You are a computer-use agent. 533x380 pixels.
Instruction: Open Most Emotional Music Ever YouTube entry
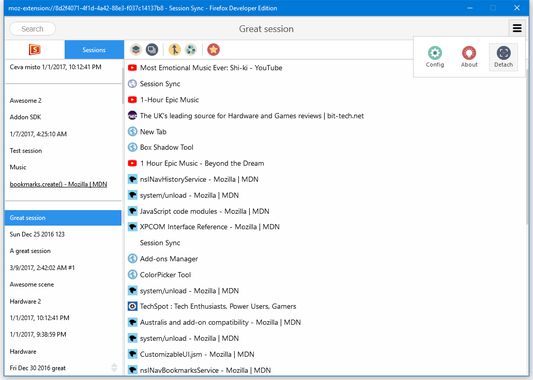point(211,68)
